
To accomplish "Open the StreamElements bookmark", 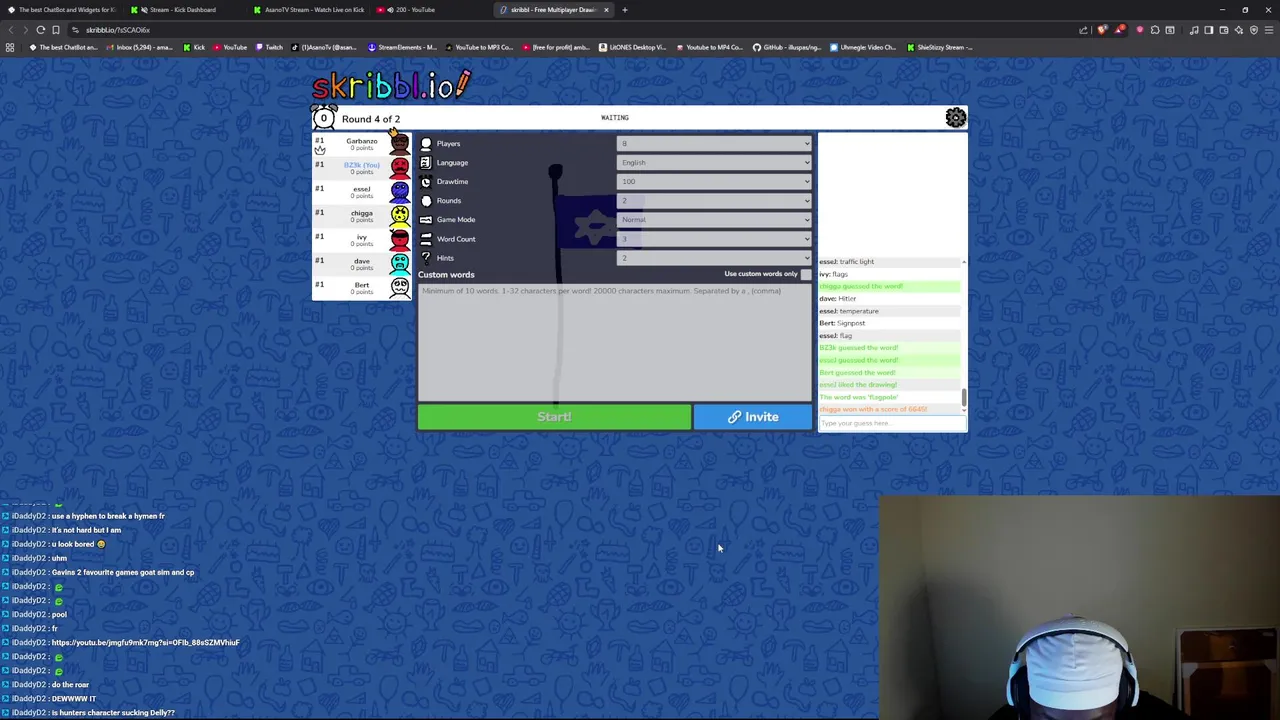I will tap(403, 47).
